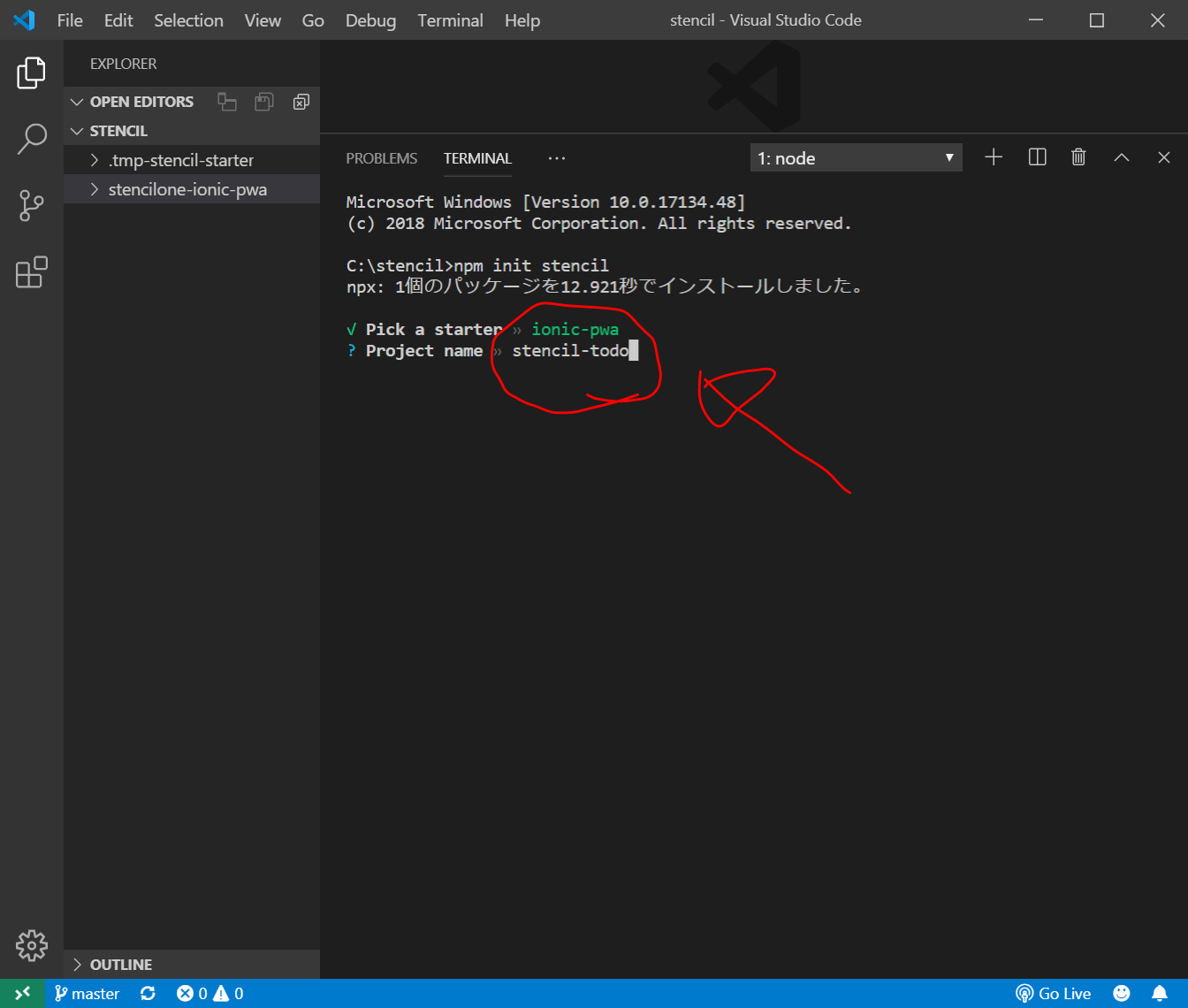Viewport: 1188px width, 1008px height.
Task: Open the remote window indicator
Action: tap(23, 993)
